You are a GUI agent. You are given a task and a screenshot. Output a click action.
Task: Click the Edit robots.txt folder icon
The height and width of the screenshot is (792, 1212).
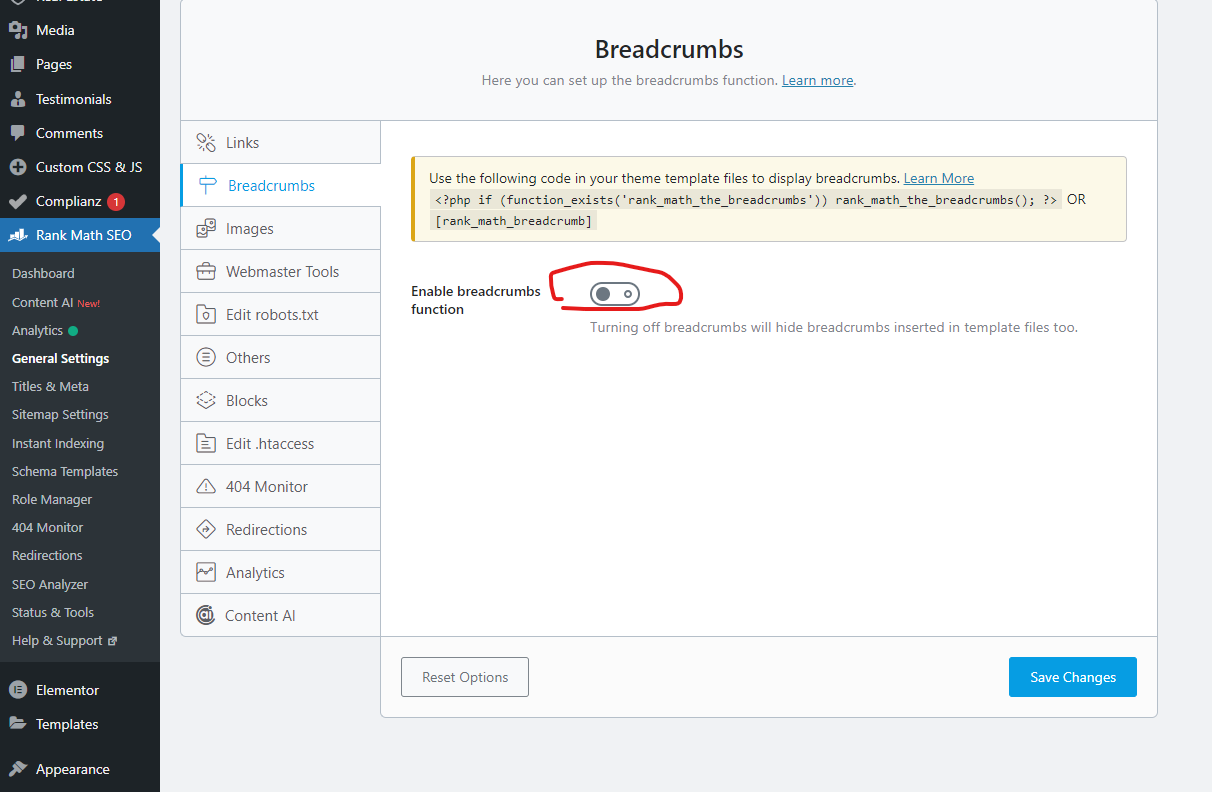(206, 315)
